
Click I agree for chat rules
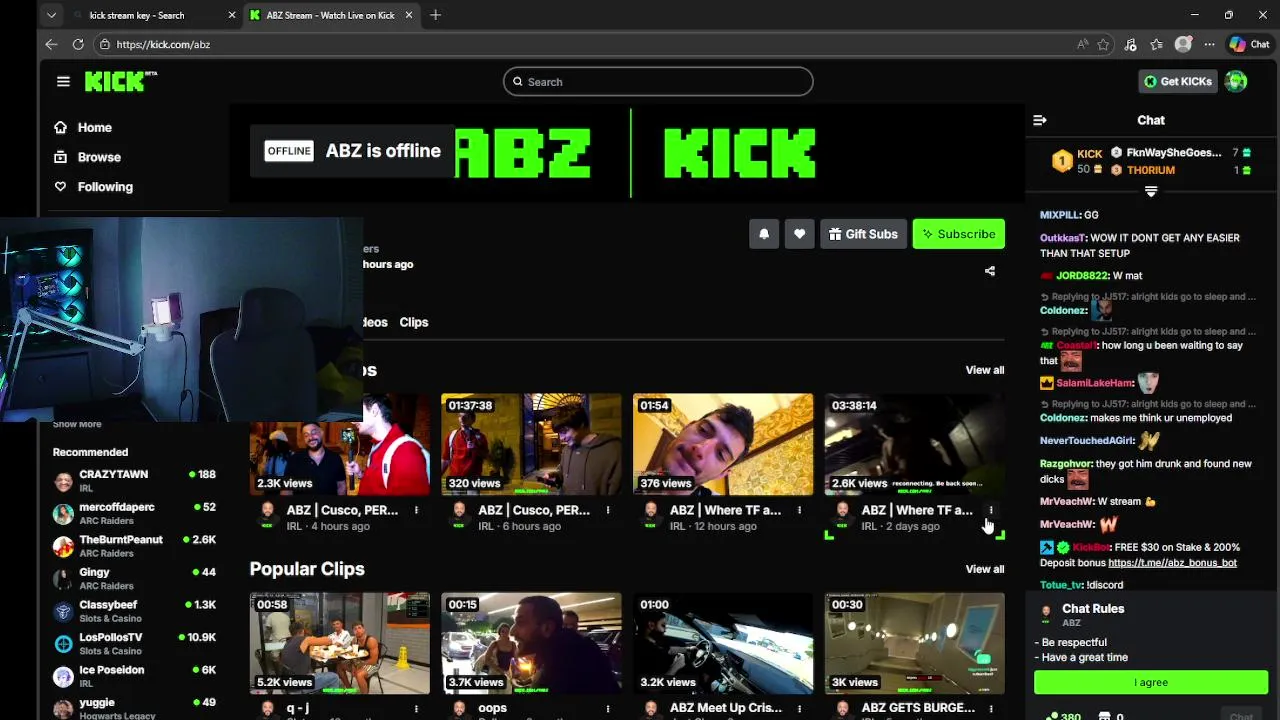[1151, 682]
